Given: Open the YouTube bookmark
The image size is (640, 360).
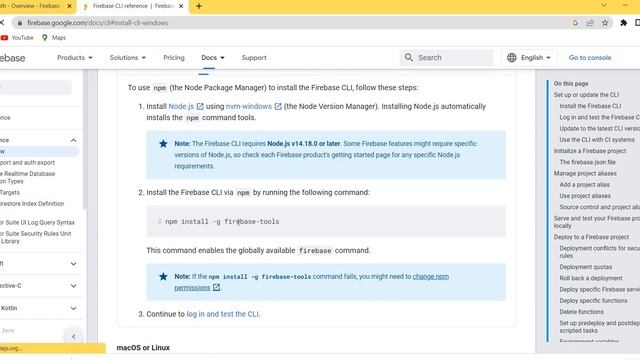Looking at the screenshot, I should click(17, 38).
